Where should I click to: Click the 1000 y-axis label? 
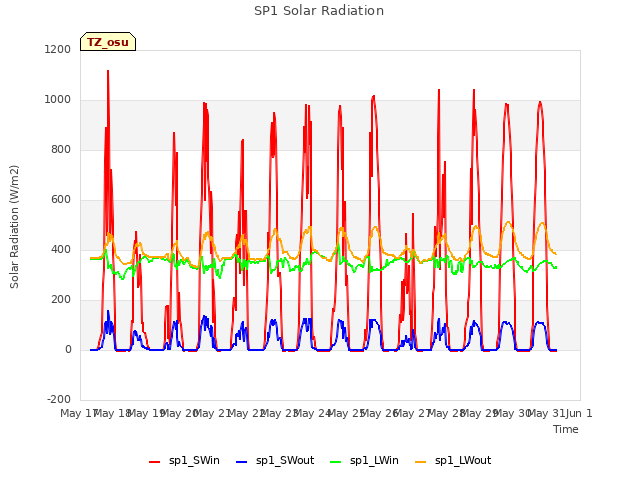[58, 100]
